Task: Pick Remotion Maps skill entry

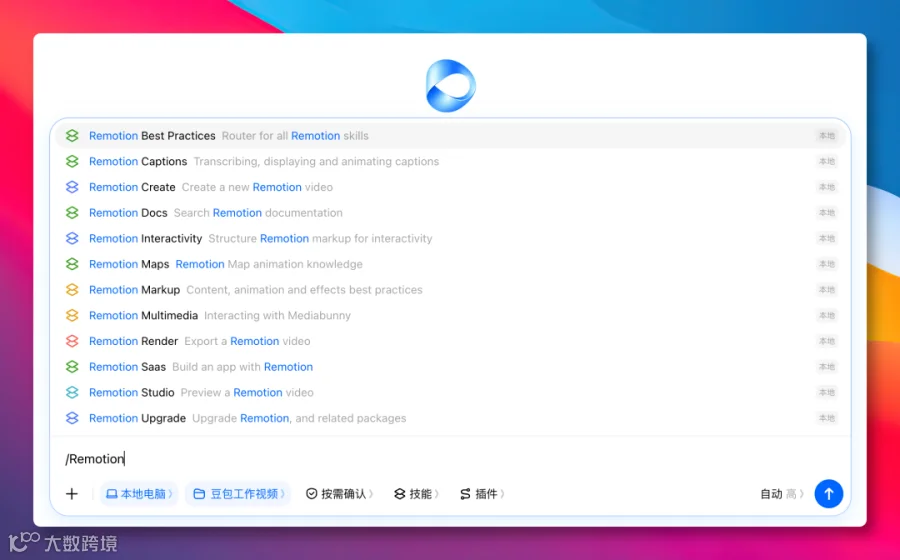Action: [x=450, y=265]
